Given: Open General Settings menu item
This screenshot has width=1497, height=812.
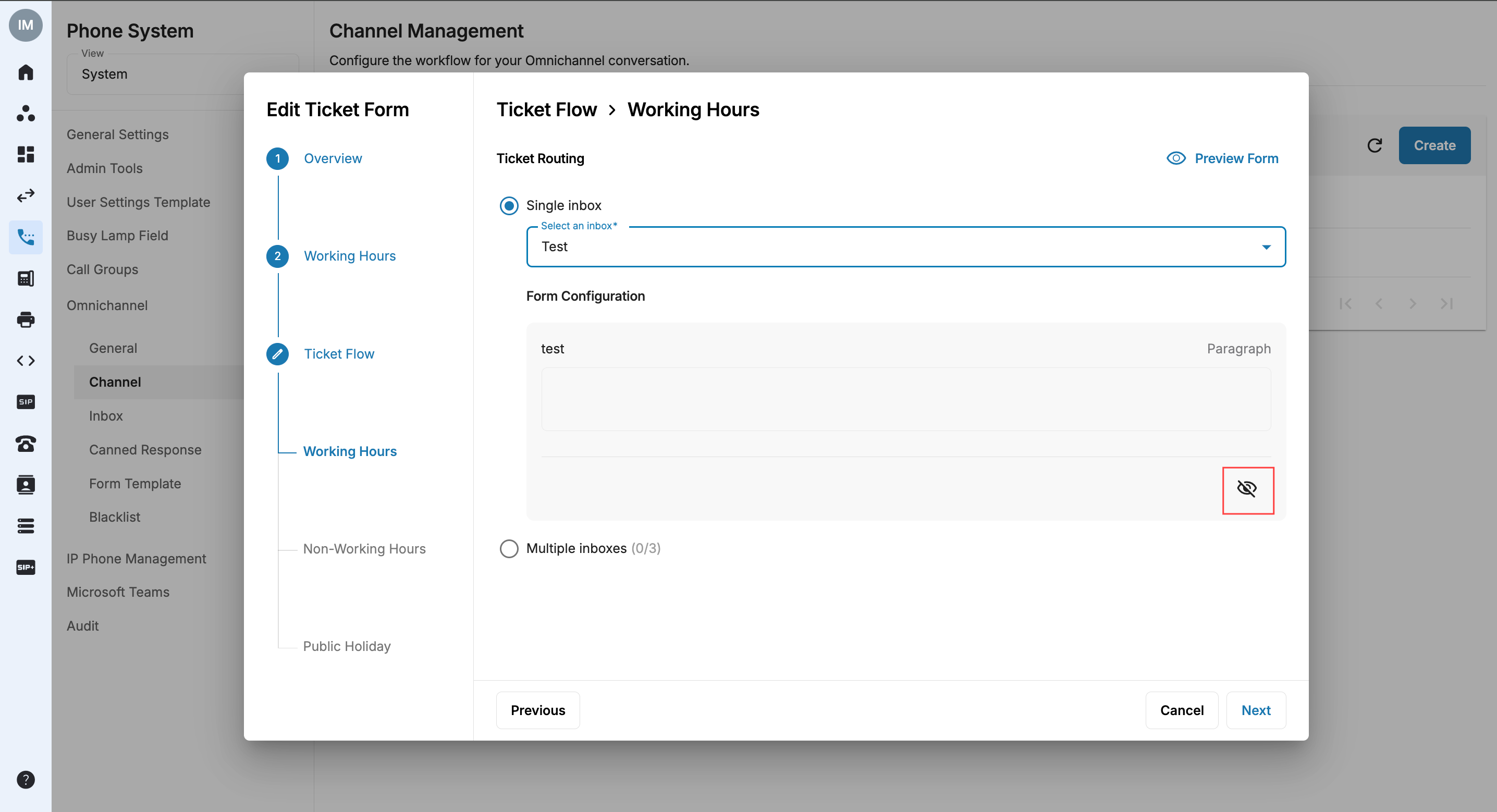Looking at the screenshot, I should point(117,134).
